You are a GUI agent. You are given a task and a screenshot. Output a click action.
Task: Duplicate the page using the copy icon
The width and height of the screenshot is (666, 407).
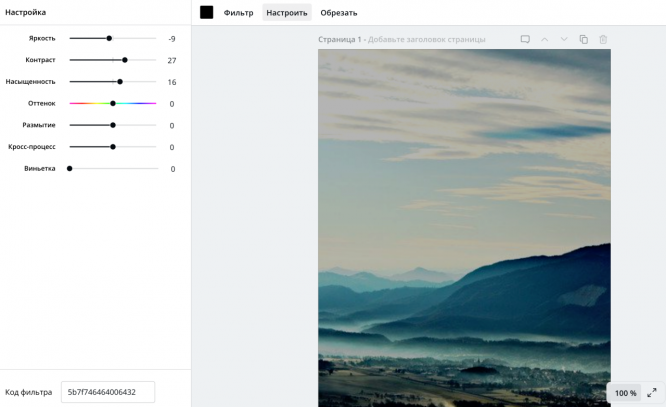pyautogui.click(x=583, y=40)
